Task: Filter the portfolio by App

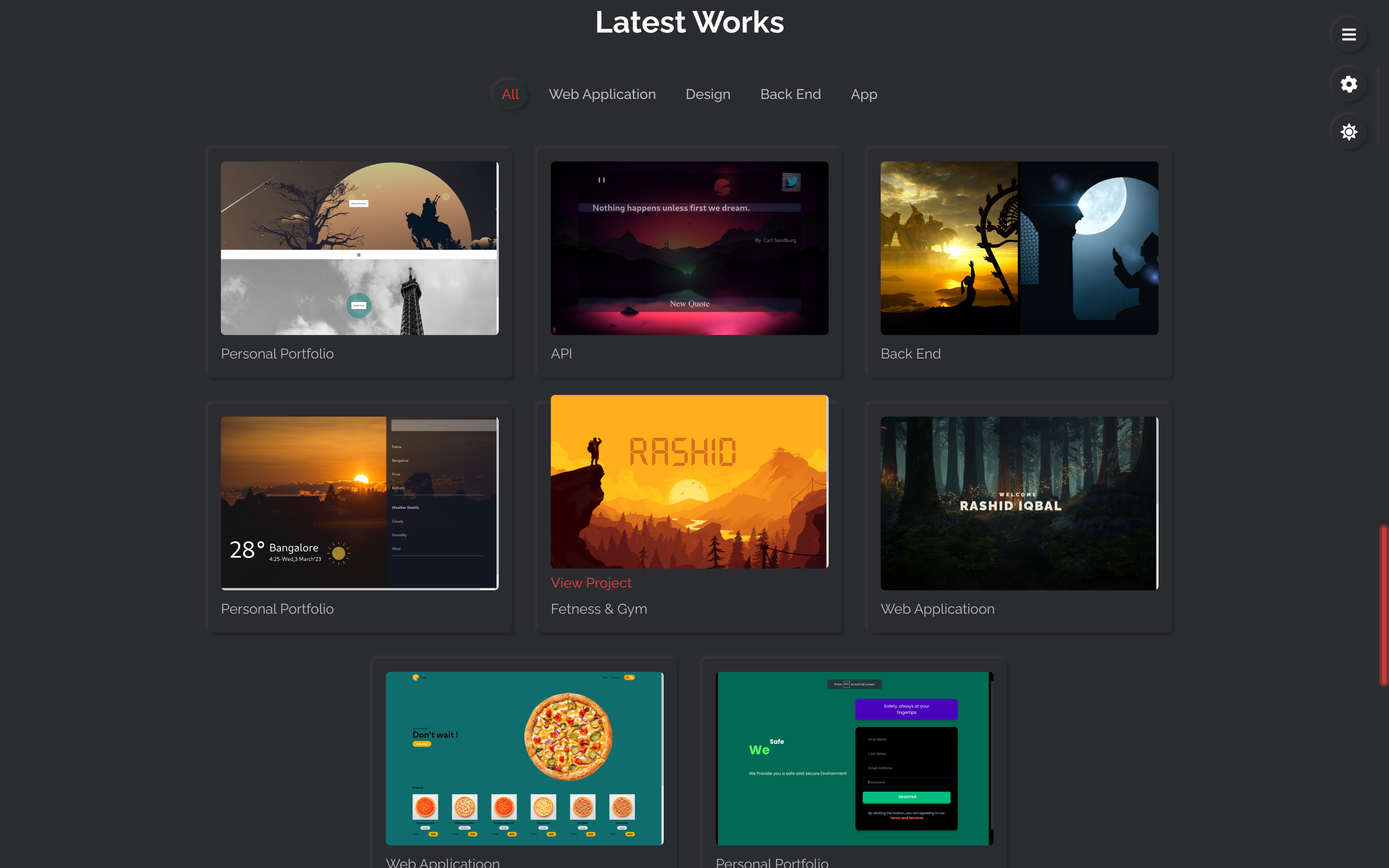Action: tap(864, 94)
